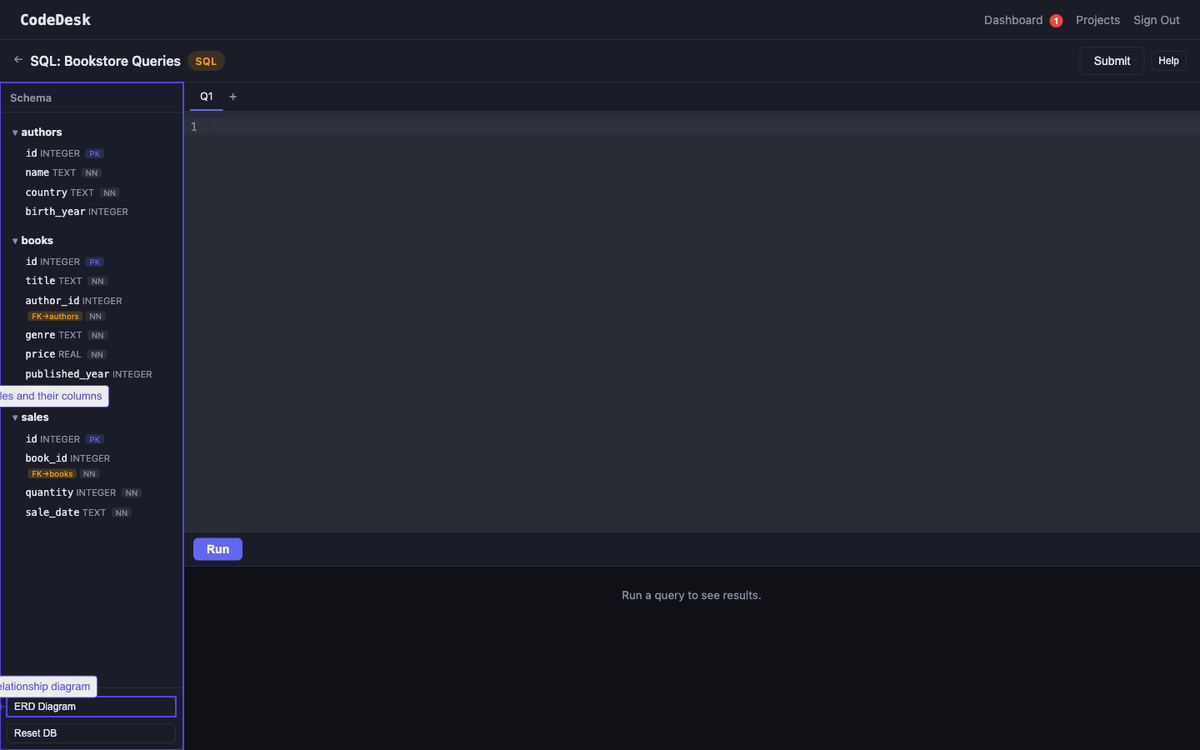Submit the bookstore queries assignment
1200x750 pixels.
point(1111,60)
